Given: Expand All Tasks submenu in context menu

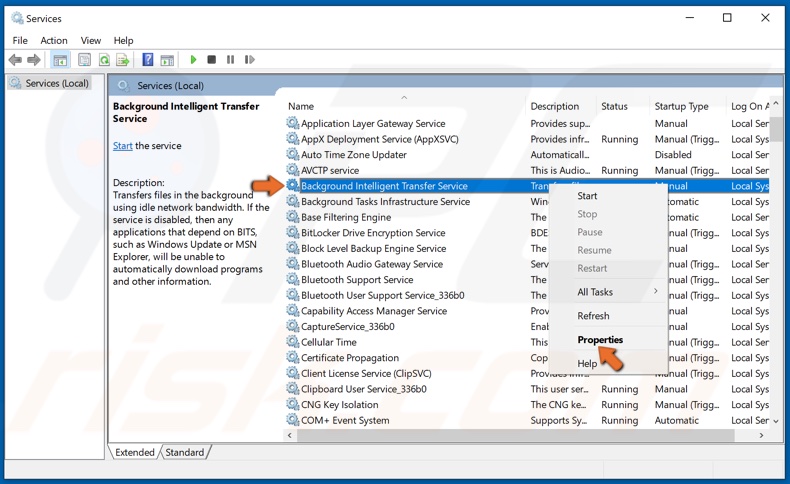Looking at the screenshot, I should (609, 292).
